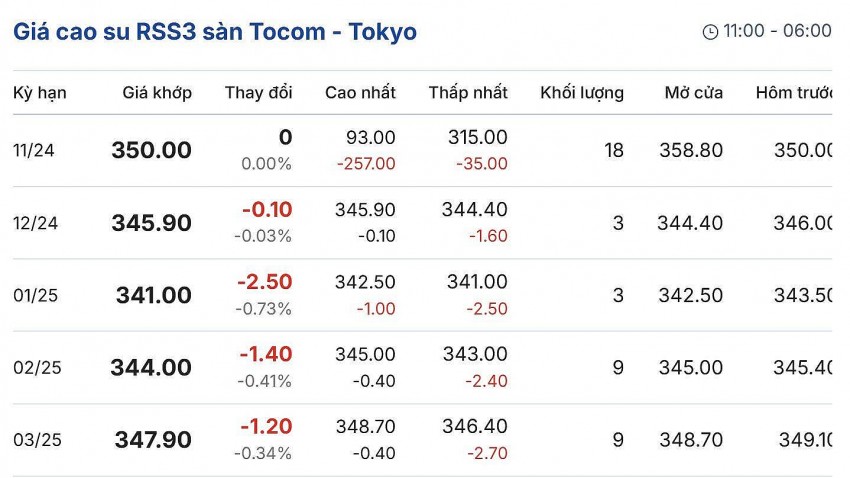This screenshot has height=478, width=850.
Task: Select the Thấp nhất column header
Action: pyautogui.click(x=468, y=93)
